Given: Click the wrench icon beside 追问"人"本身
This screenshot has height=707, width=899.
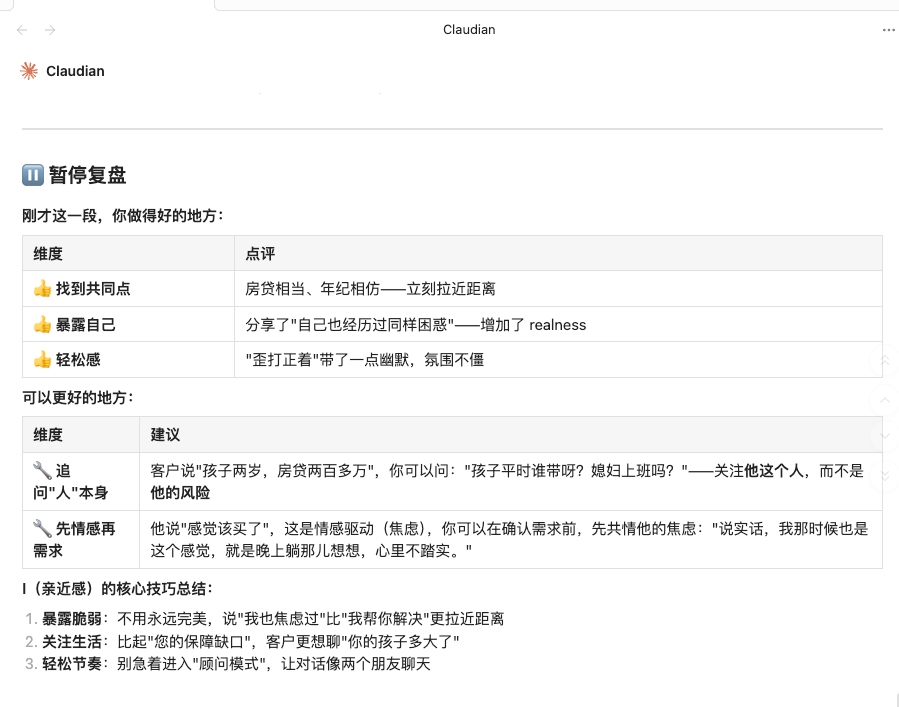Looking at the screenshot, I should (x=42, y=471).
